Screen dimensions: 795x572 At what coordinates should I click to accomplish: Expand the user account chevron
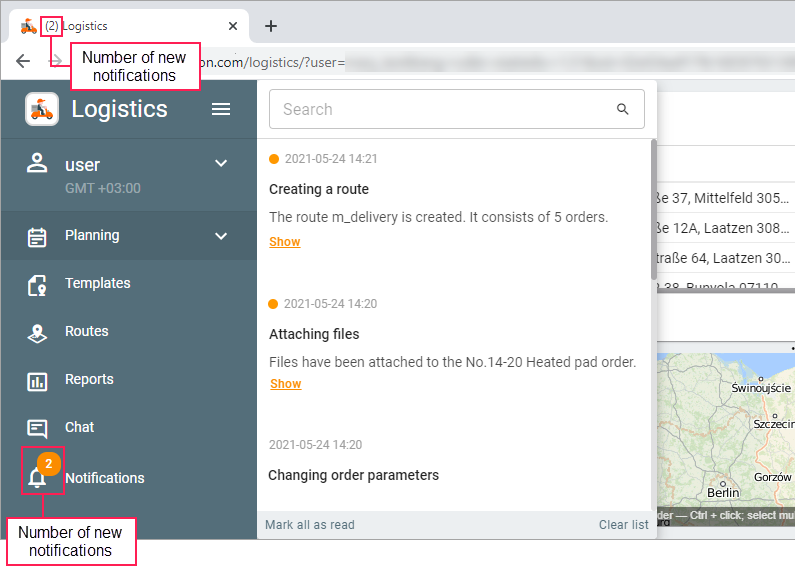tap(221, 163)
